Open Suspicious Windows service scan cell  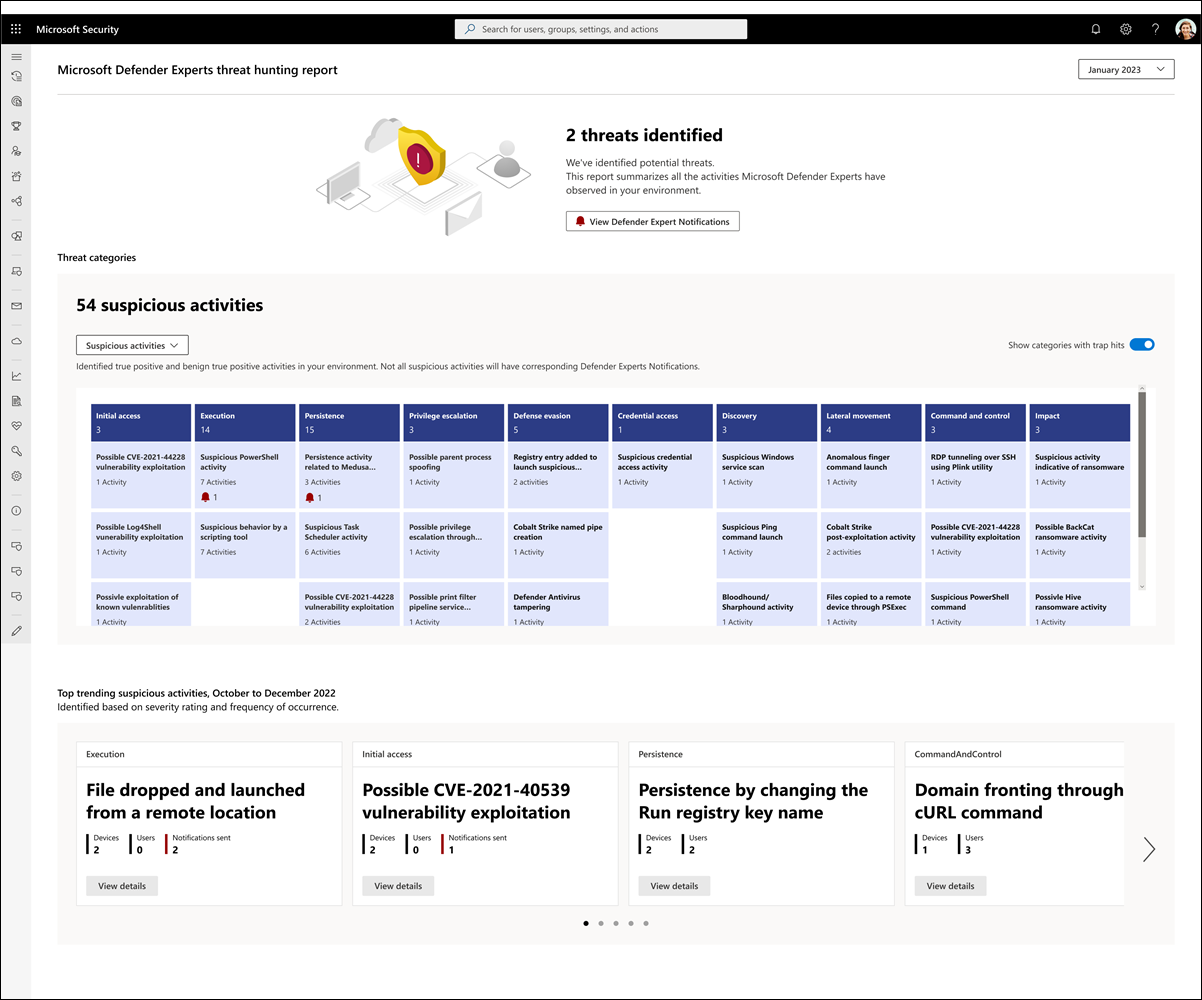(767, 475)
